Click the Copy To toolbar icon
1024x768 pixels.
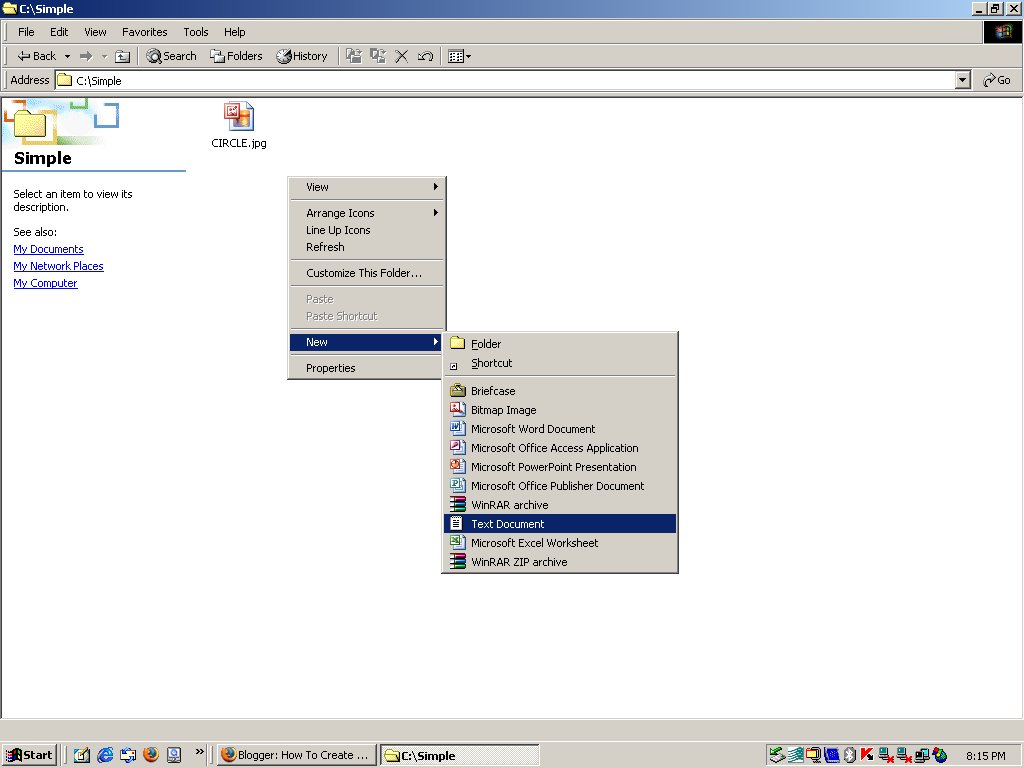point(377,56)
